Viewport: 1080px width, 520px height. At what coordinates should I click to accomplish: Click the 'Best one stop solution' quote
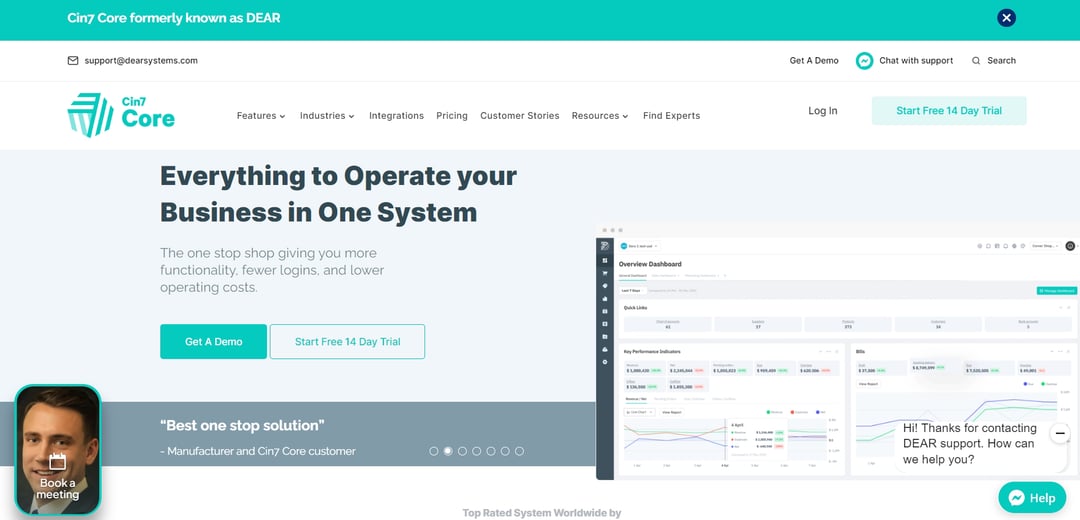[242, 426]
